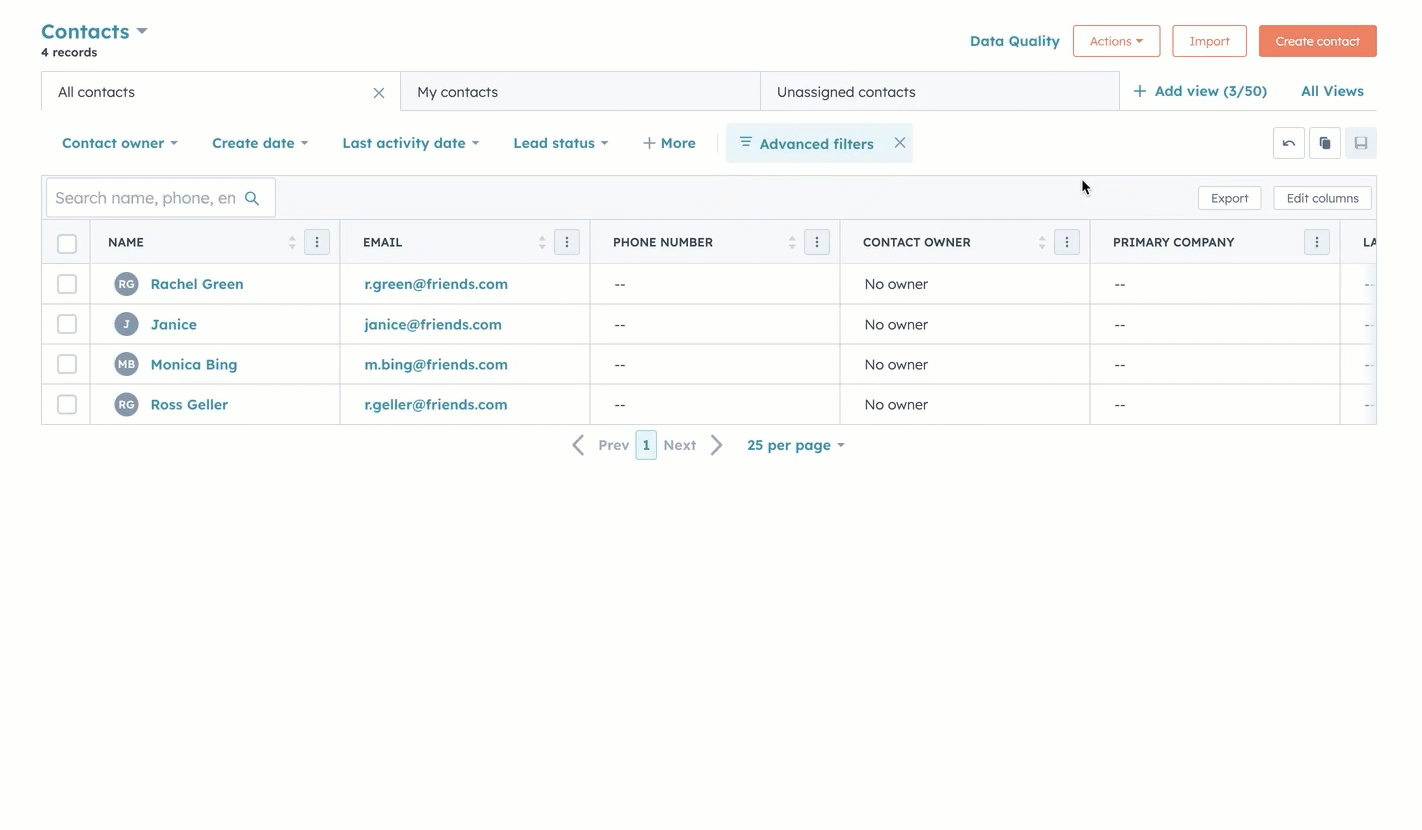Switch to the Unassigned contacts tab
The height and width of the screenshot is (830, 1422).
pyautogui.click(x=940, y=92)
